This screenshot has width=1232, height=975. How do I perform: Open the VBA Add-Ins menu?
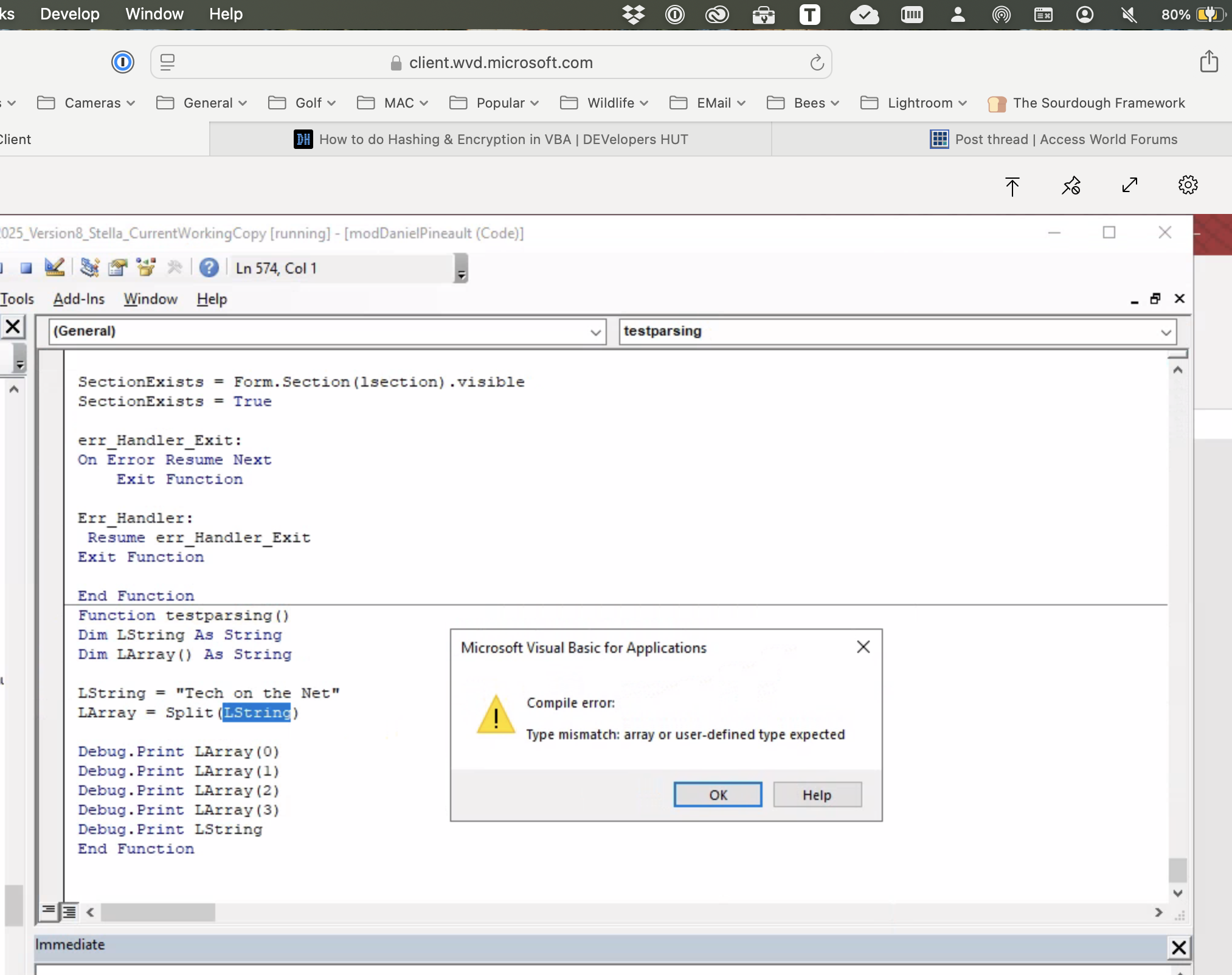(78, 299)
